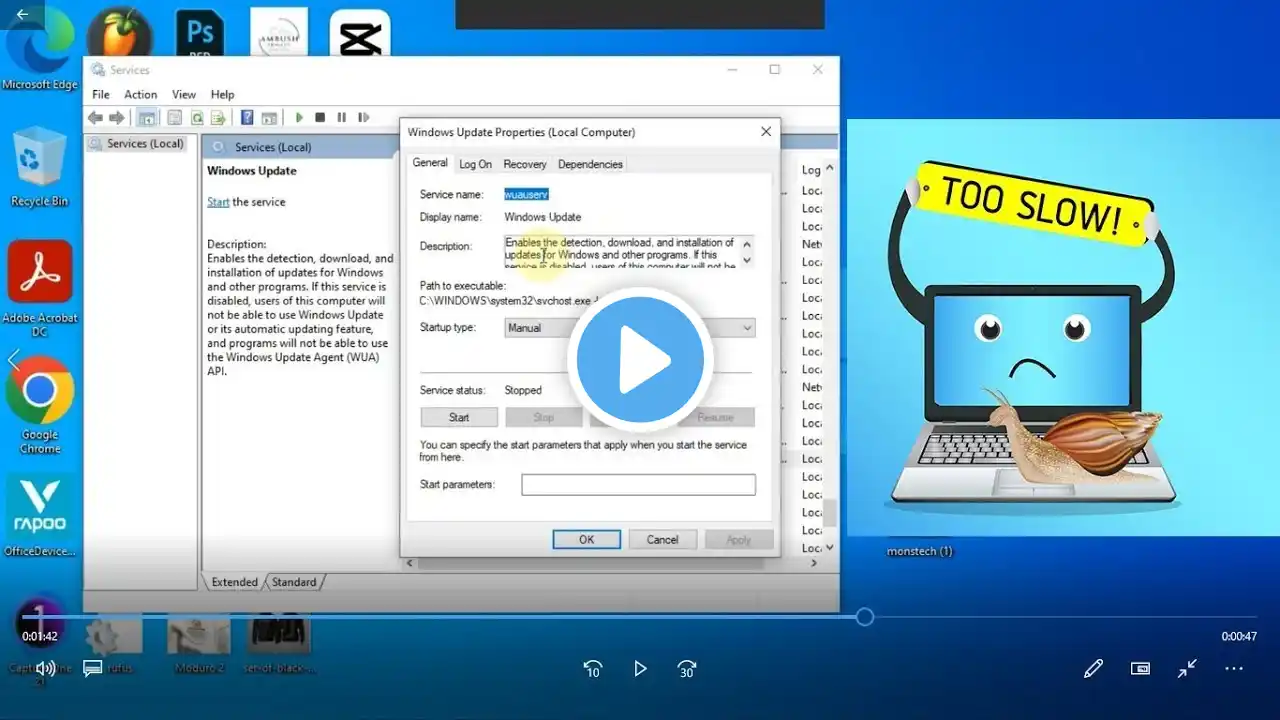Open the CapCut desktop icon
1280x720 pixels.
(x=359, y=35)
